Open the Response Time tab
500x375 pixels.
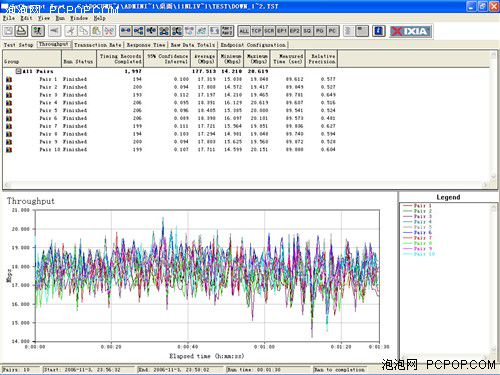[x=146, y=45]
